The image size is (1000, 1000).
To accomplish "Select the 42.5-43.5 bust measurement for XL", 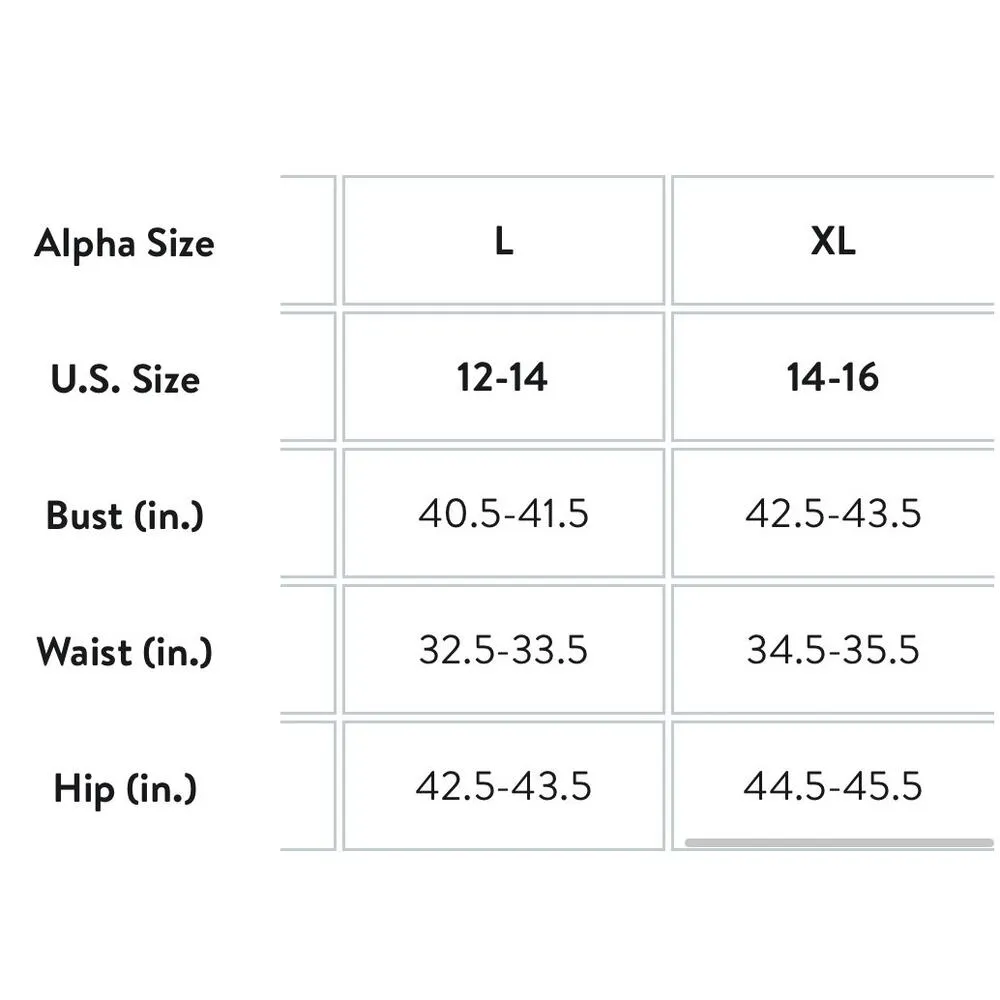I will click(x=833, y=513).
